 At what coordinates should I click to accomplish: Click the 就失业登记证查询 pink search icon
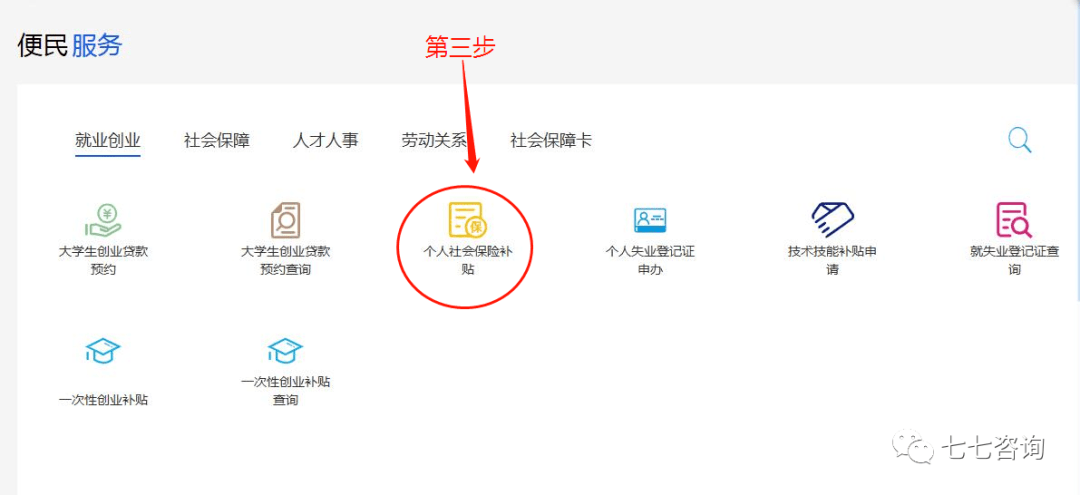1014,220
